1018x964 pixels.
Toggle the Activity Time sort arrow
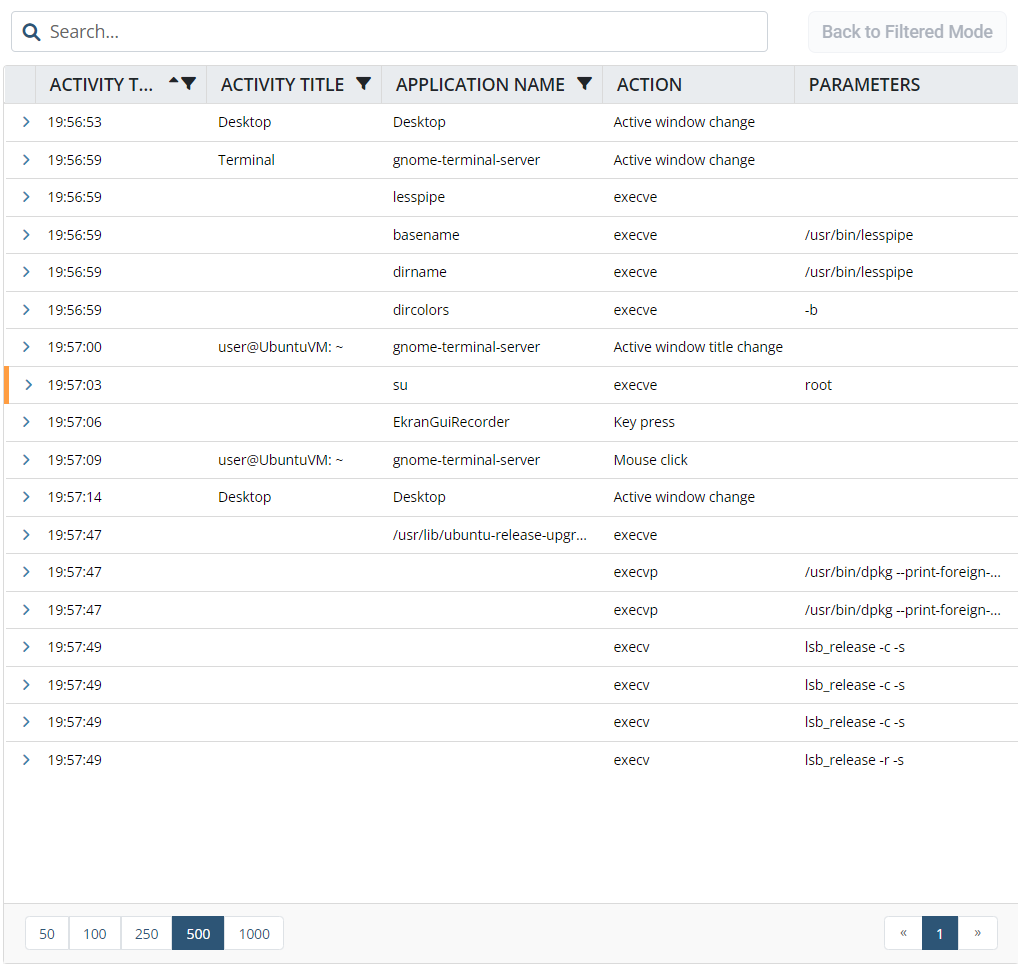[x=174, y=81]
